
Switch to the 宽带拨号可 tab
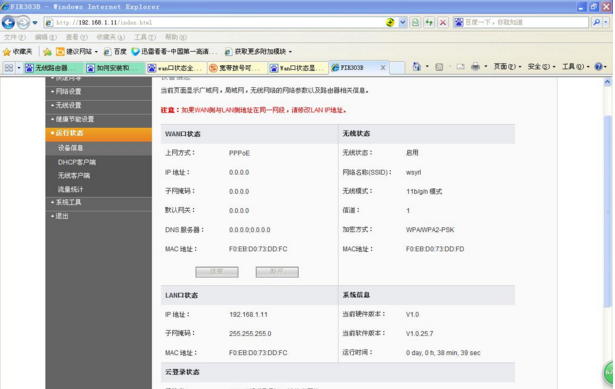pos(237,68)
